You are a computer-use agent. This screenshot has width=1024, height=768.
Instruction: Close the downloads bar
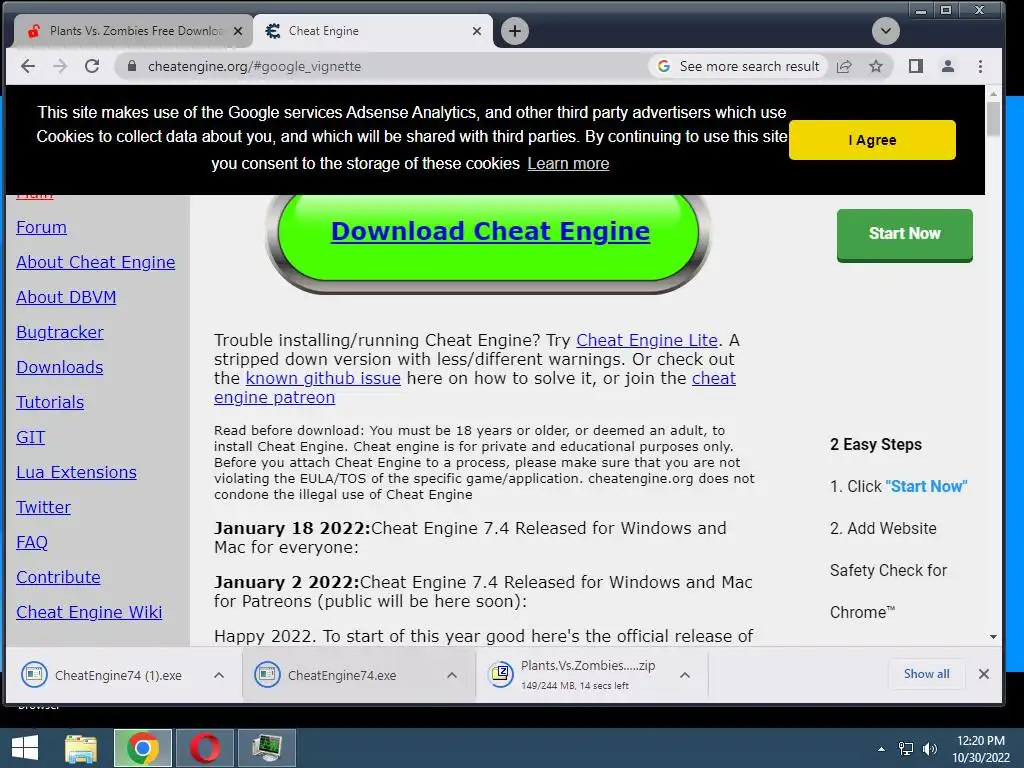(984, 674)
